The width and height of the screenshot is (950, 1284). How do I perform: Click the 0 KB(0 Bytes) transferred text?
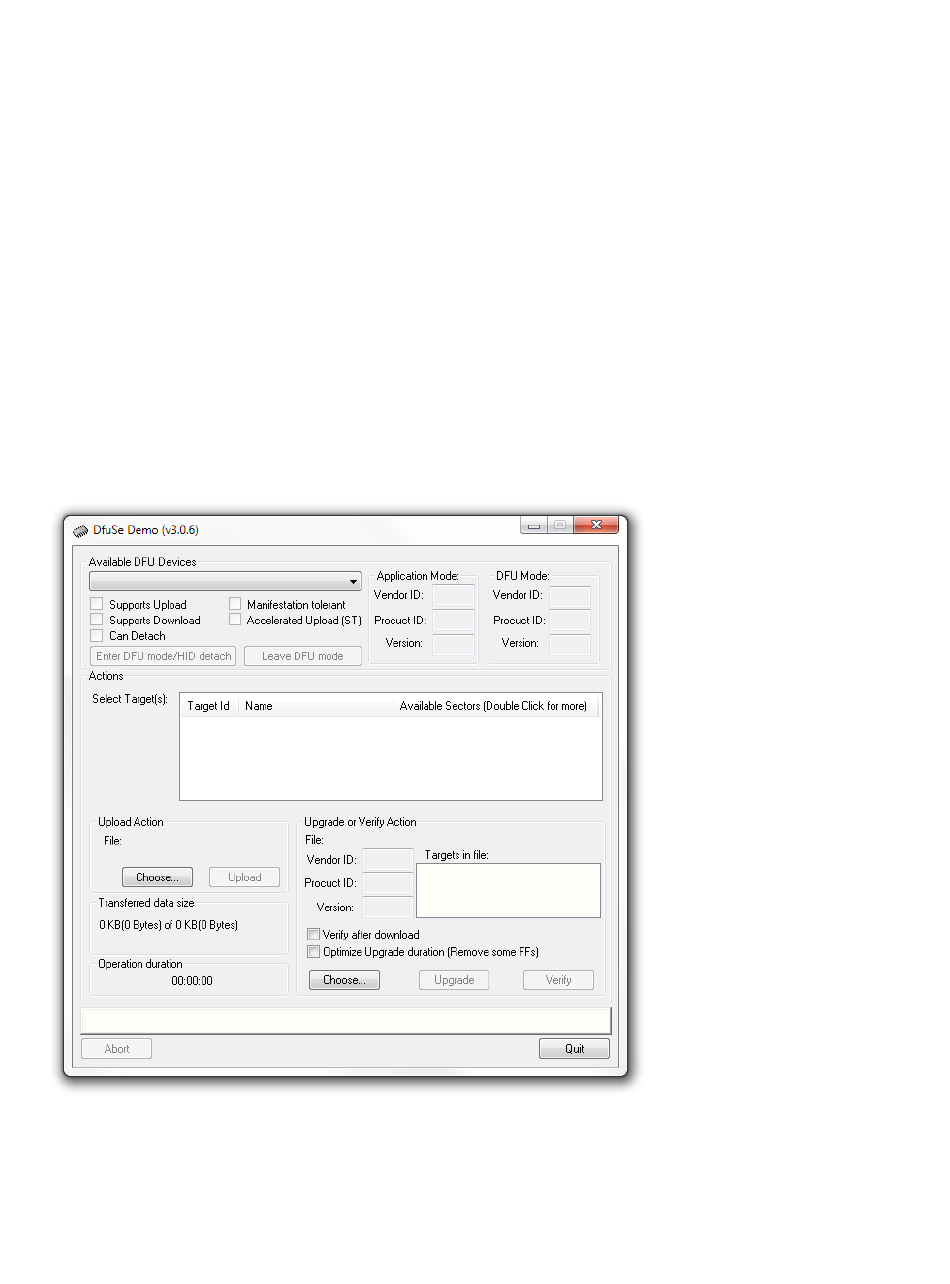point(169,925)
